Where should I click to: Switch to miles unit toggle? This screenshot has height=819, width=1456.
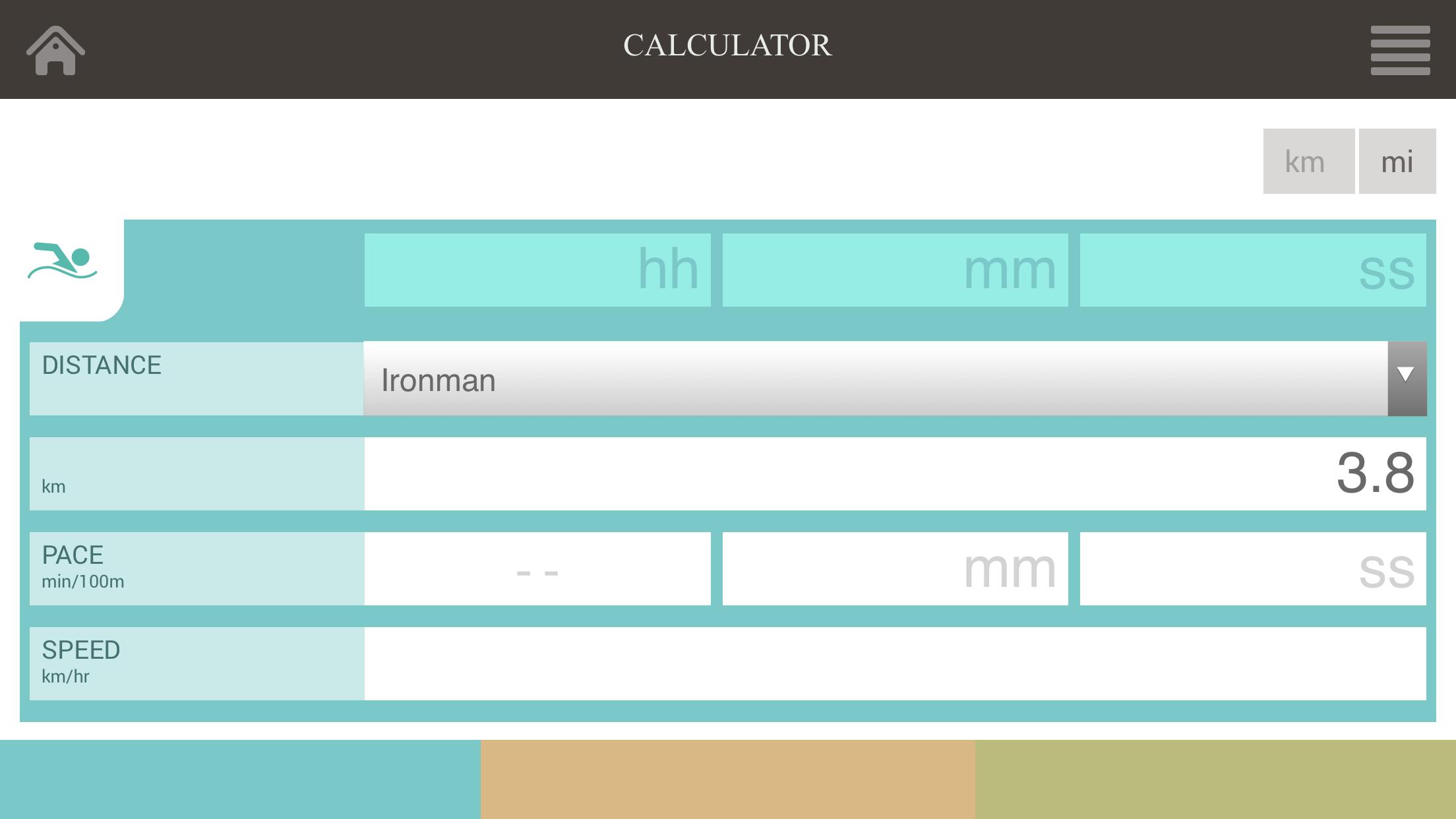point(1397,161)
